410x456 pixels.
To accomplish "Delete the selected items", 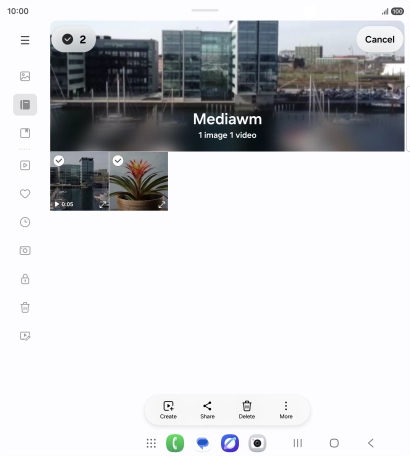I will tap(247, 410).
